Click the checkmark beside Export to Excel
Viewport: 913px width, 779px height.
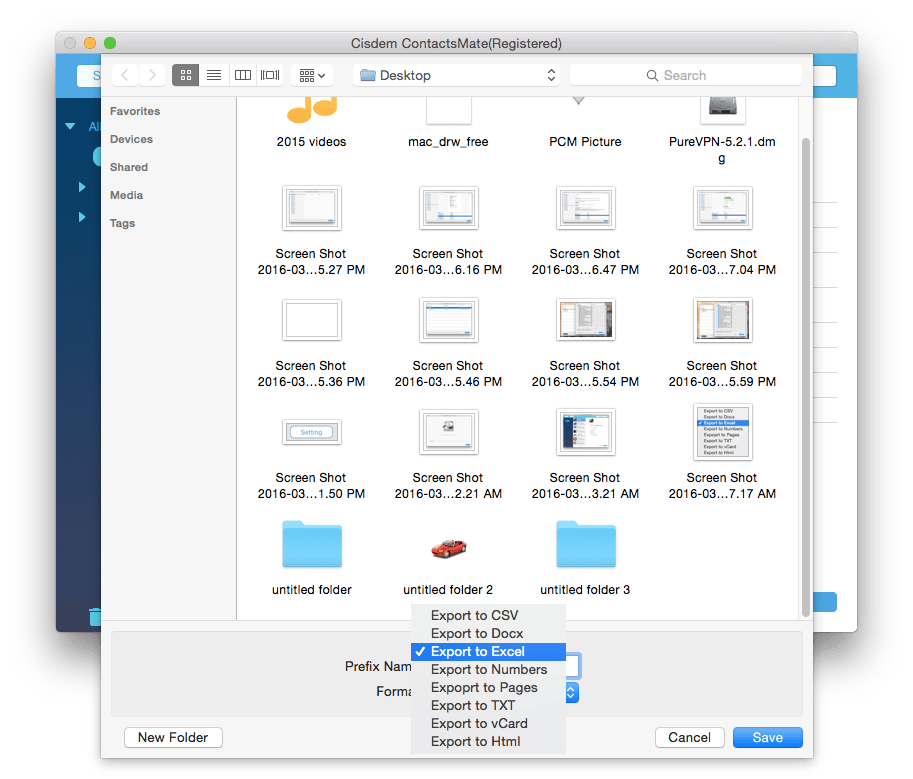coord(423,651)
